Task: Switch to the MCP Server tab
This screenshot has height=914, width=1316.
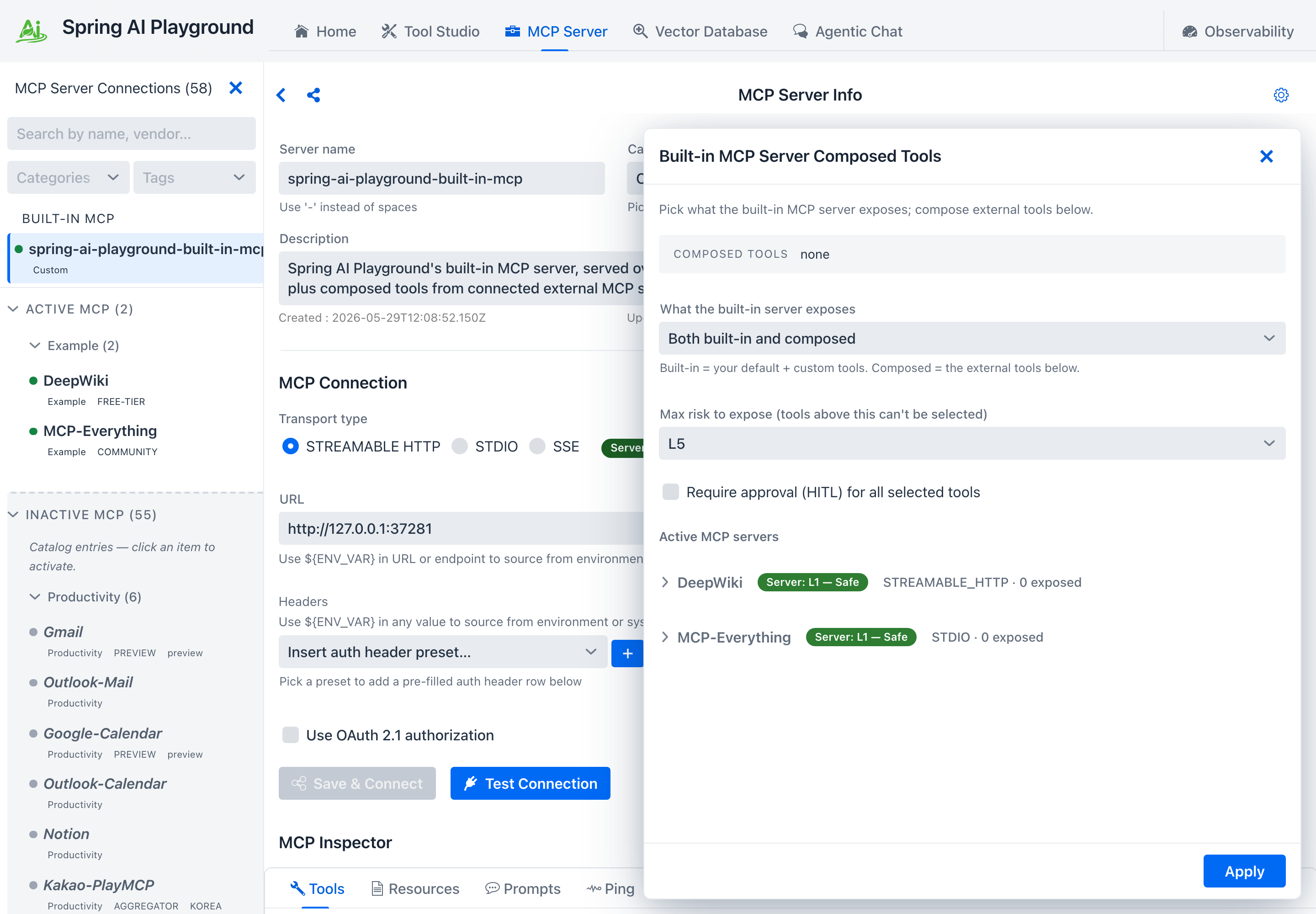Action: click(x=556, y=32)
